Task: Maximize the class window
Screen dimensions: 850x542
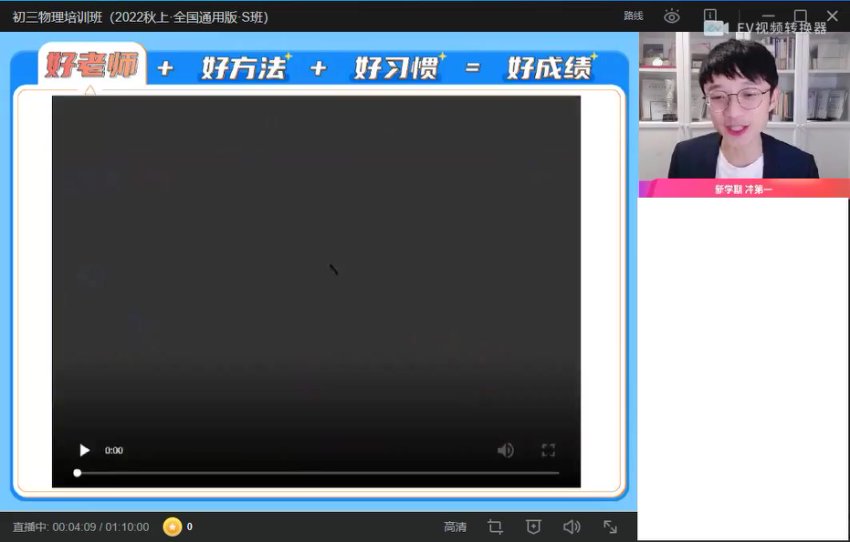Action: [800, 16]
